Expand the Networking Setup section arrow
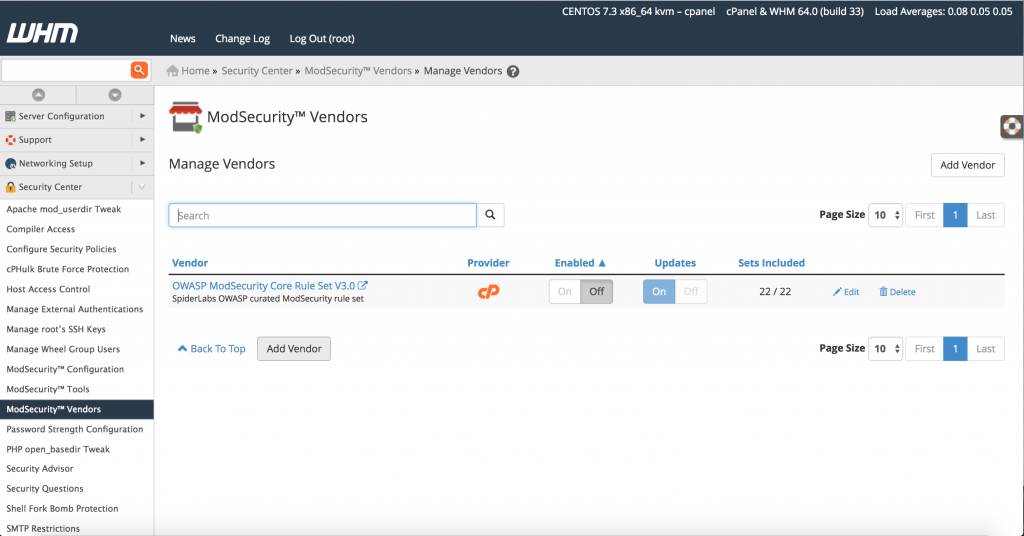Viewport: 1024px width, 536px height. [142, 163]
